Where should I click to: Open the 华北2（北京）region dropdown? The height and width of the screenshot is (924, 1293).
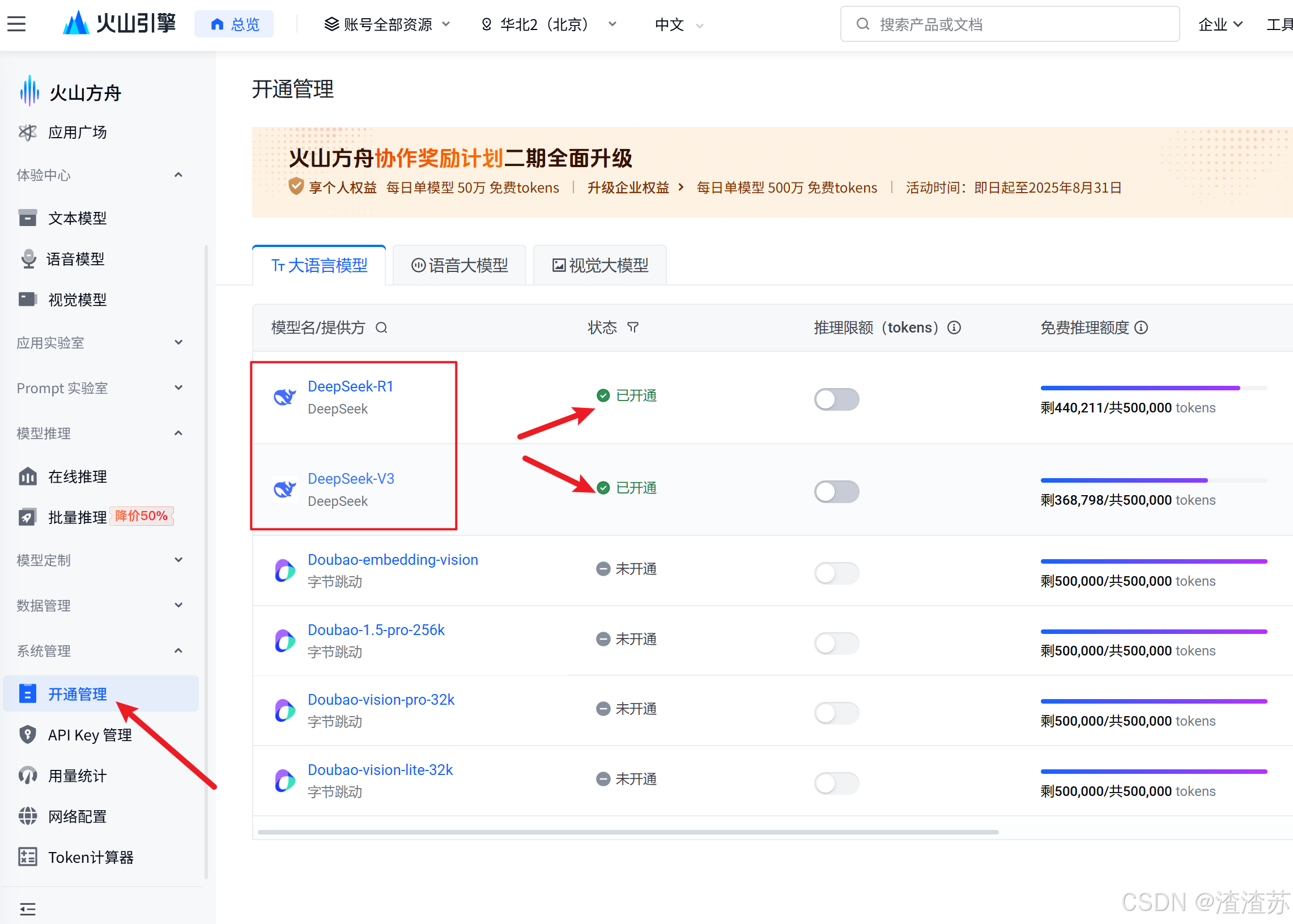tap(548, 24)
